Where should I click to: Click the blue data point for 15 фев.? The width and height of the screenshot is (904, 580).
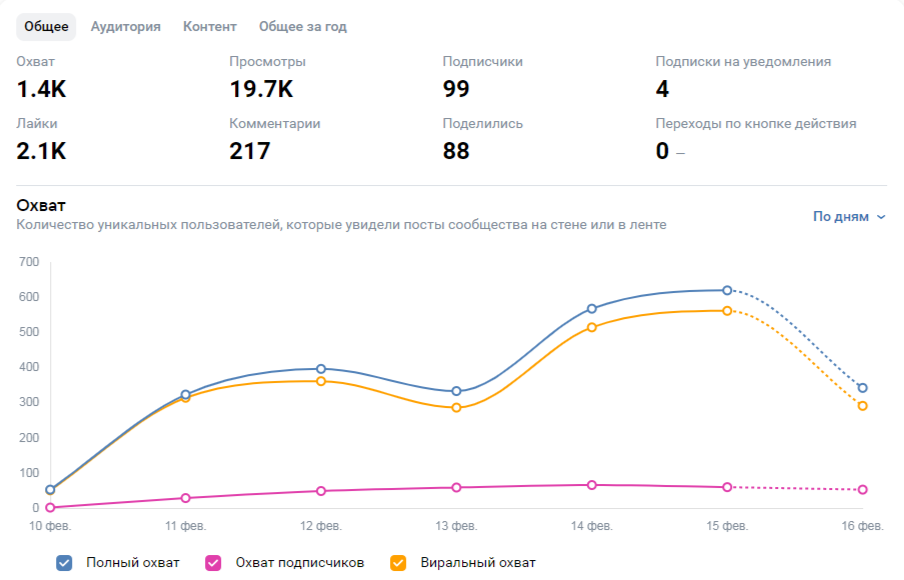click(727, 290)
